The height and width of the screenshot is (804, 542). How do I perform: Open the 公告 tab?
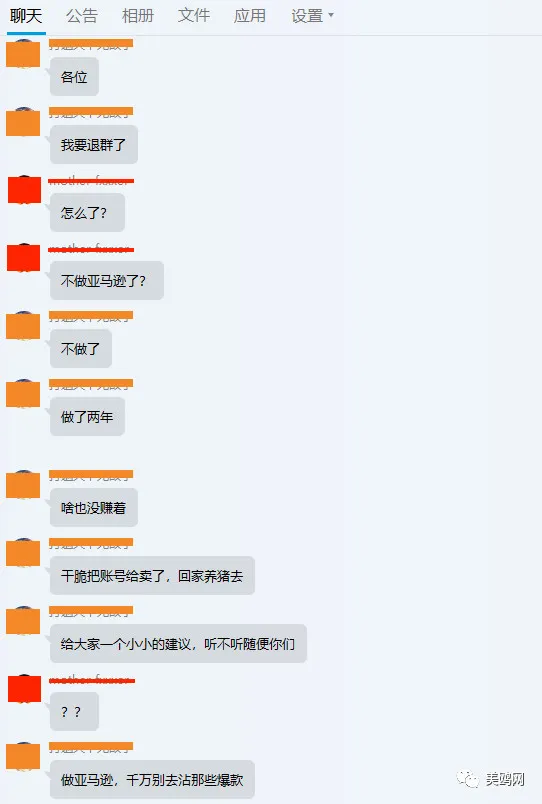click(x=82, y=16)
